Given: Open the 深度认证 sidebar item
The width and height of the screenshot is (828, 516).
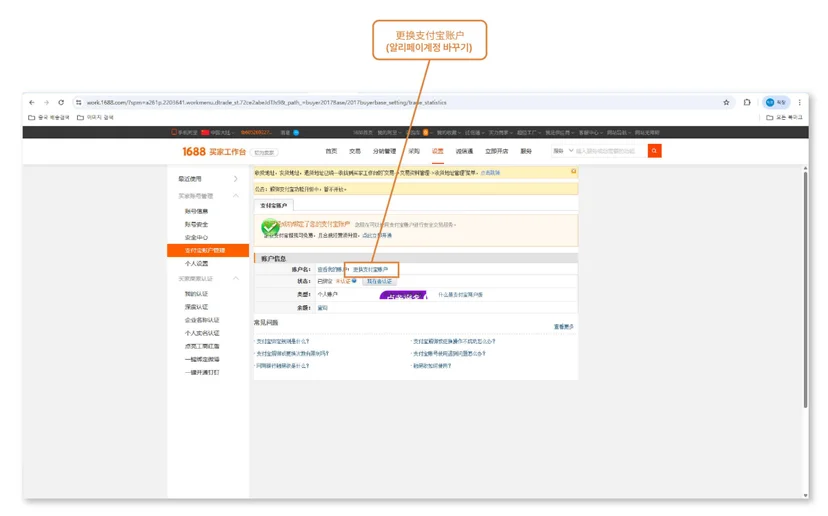Looking at the screenshot, I should [196, 307].
